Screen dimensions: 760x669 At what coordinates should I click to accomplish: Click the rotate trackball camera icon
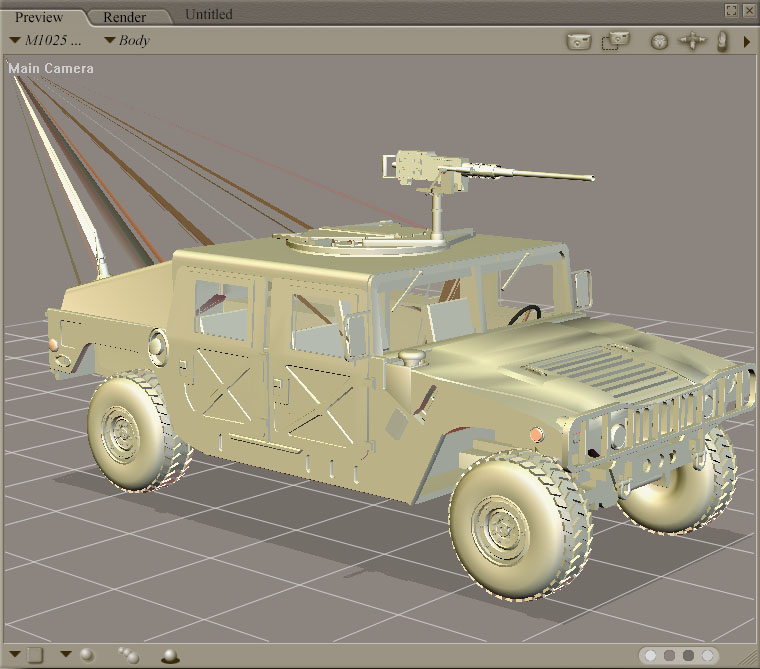click(x=658, y=41)
